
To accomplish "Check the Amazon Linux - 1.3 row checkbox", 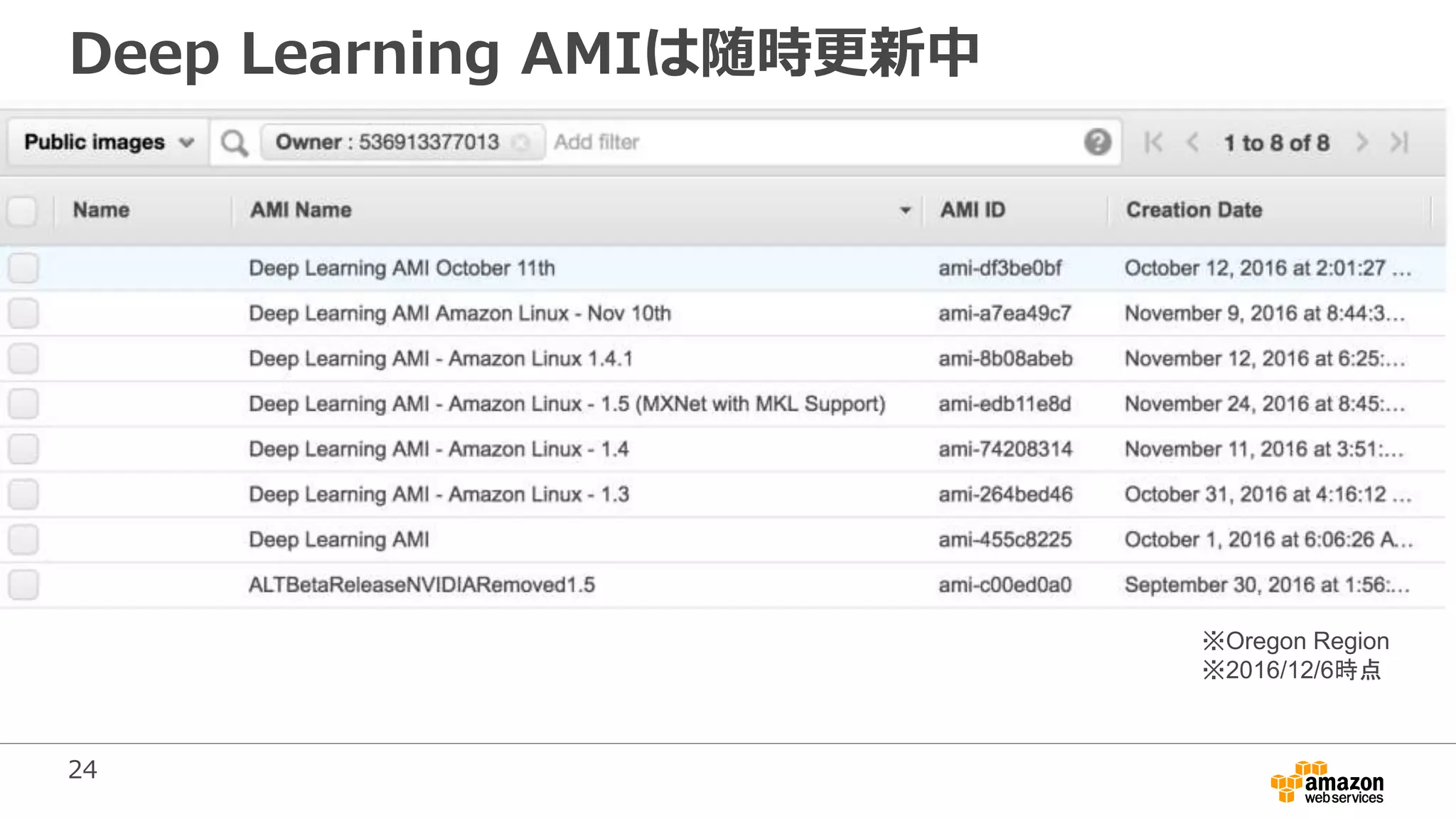I will 23,495.
